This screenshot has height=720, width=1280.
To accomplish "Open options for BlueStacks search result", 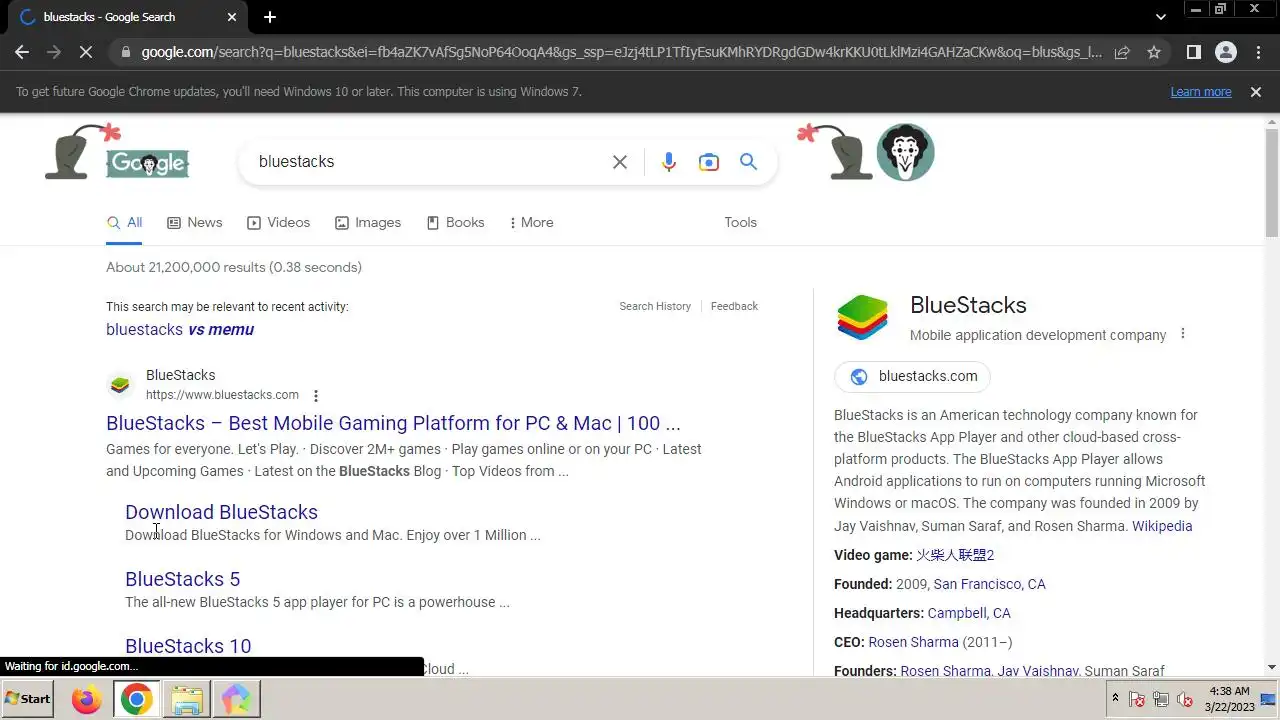I will coord(316,396).
